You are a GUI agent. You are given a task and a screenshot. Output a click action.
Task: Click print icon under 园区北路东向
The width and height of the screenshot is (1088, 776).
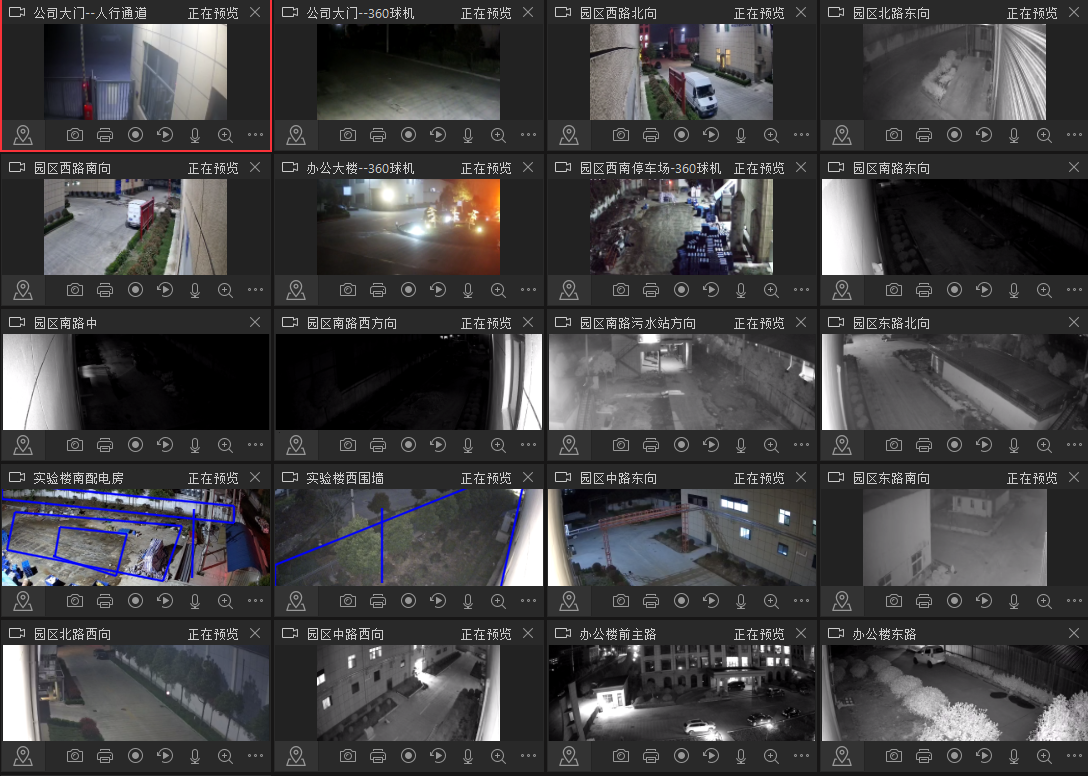[924, 135]
